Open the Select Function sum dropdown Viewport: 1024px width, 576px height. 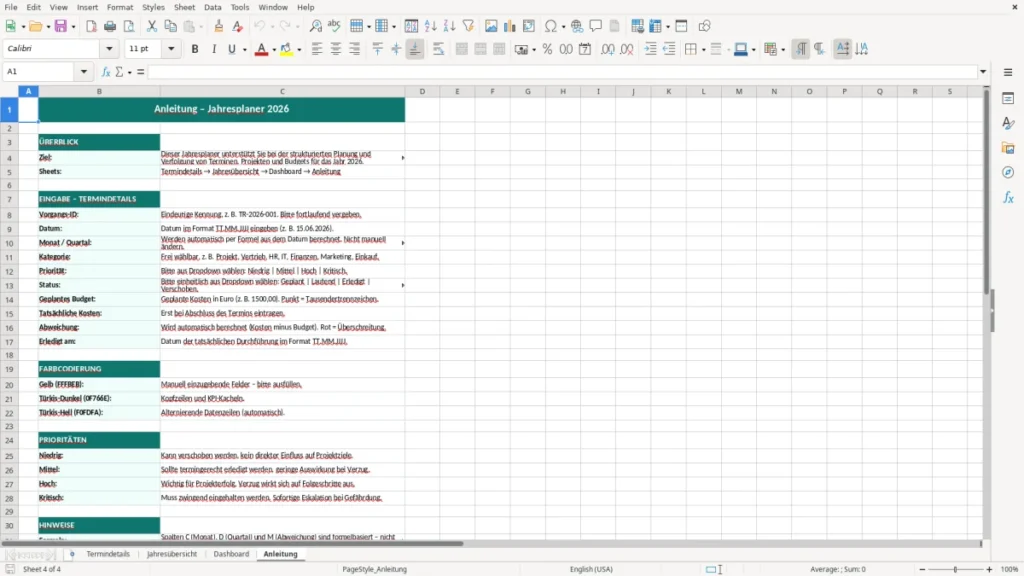[129, 72]
